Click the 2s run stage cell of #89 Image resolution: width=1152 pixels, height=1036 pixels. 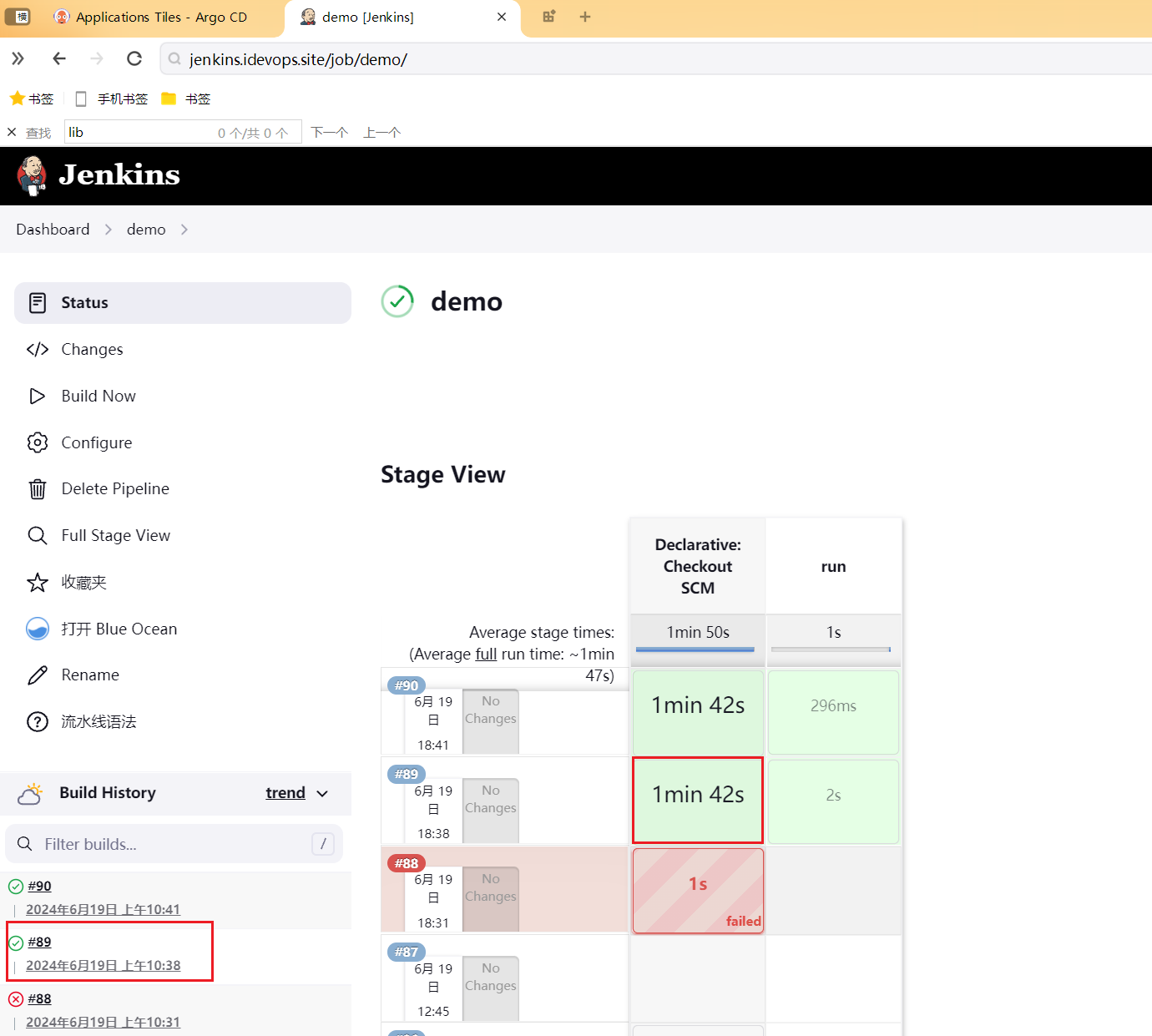(x=833, y=801)
